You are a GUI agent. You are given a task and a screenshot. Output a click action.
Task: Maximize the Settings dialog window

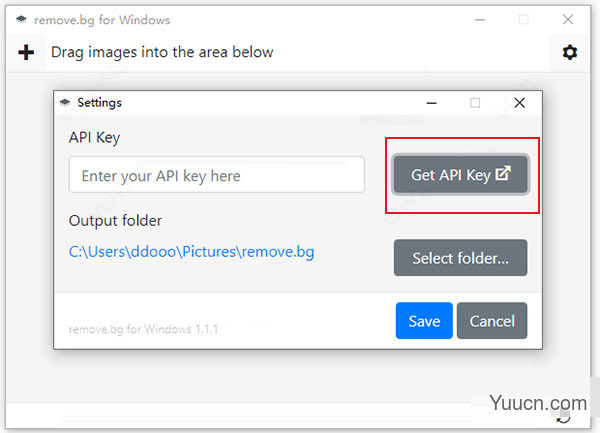click(x=475, y=102)
